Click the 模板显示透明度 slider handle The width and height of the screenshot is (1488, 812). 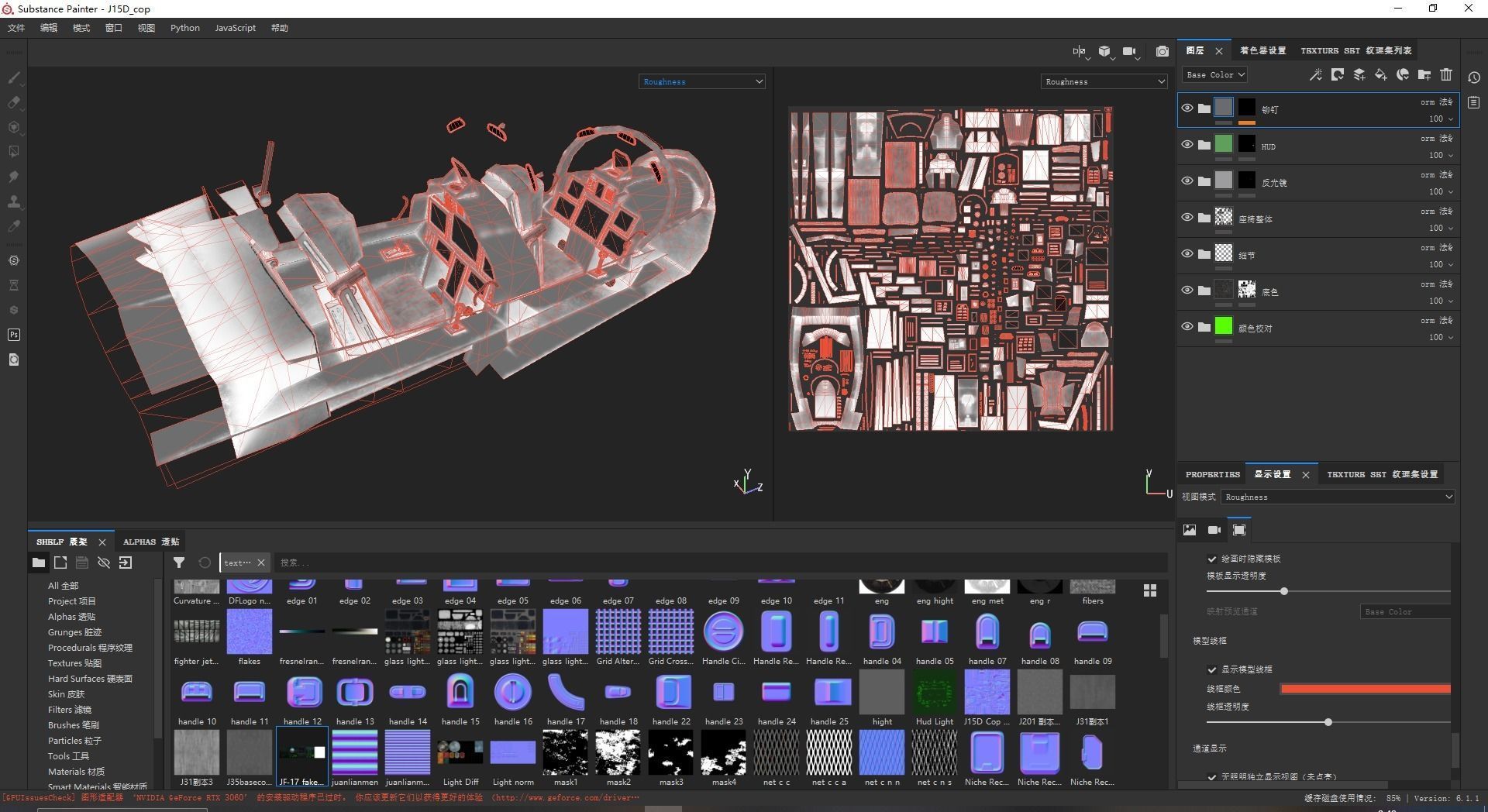pyautogui.click(x=1284, y=591)
